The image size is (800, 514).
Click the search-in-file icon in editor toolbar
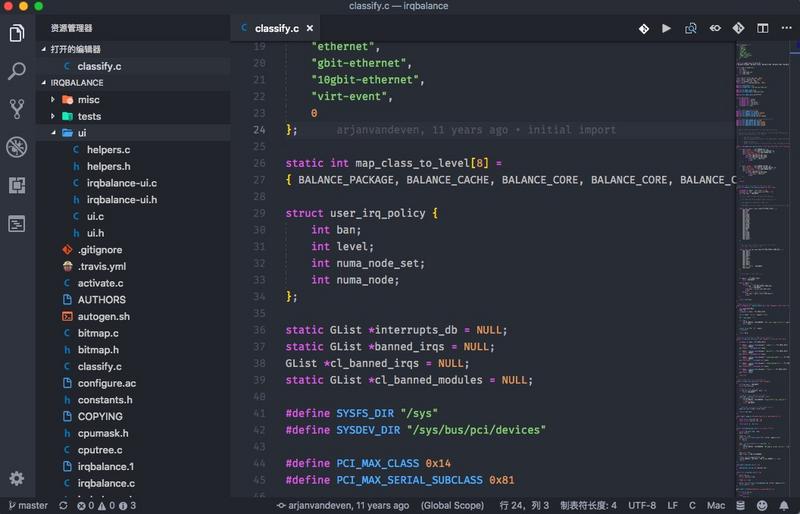[690, 28]
